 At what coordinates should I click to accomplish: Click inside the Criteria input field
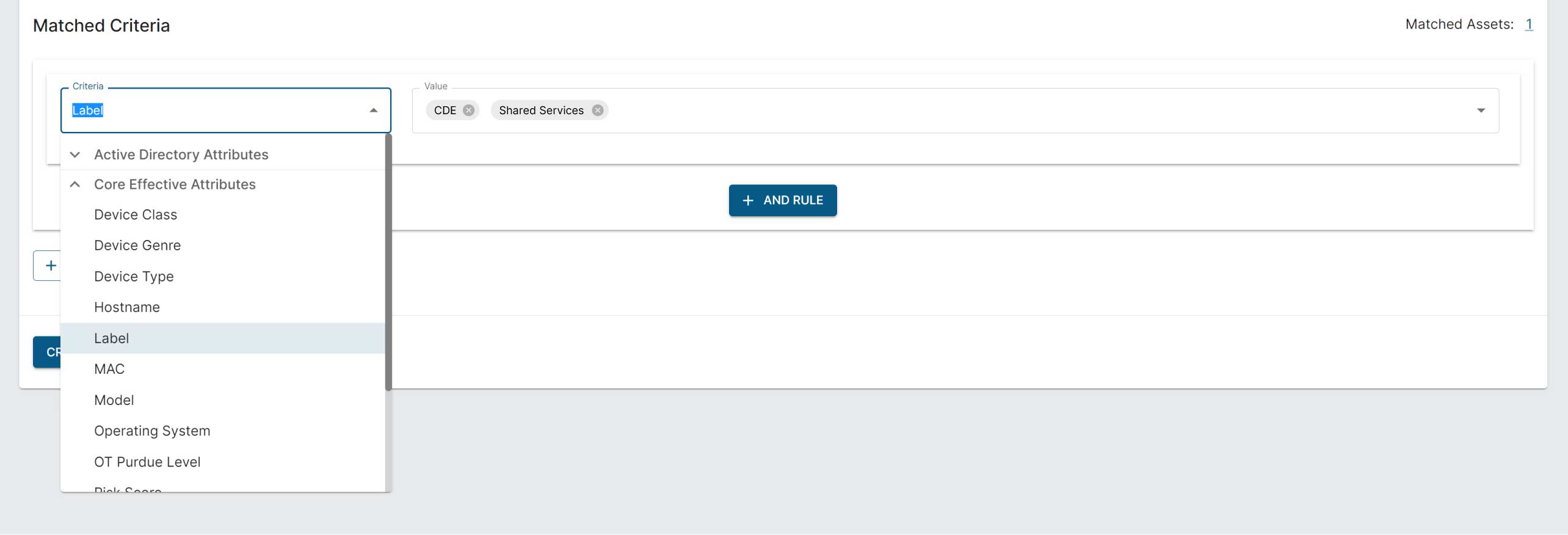(183, 110)
